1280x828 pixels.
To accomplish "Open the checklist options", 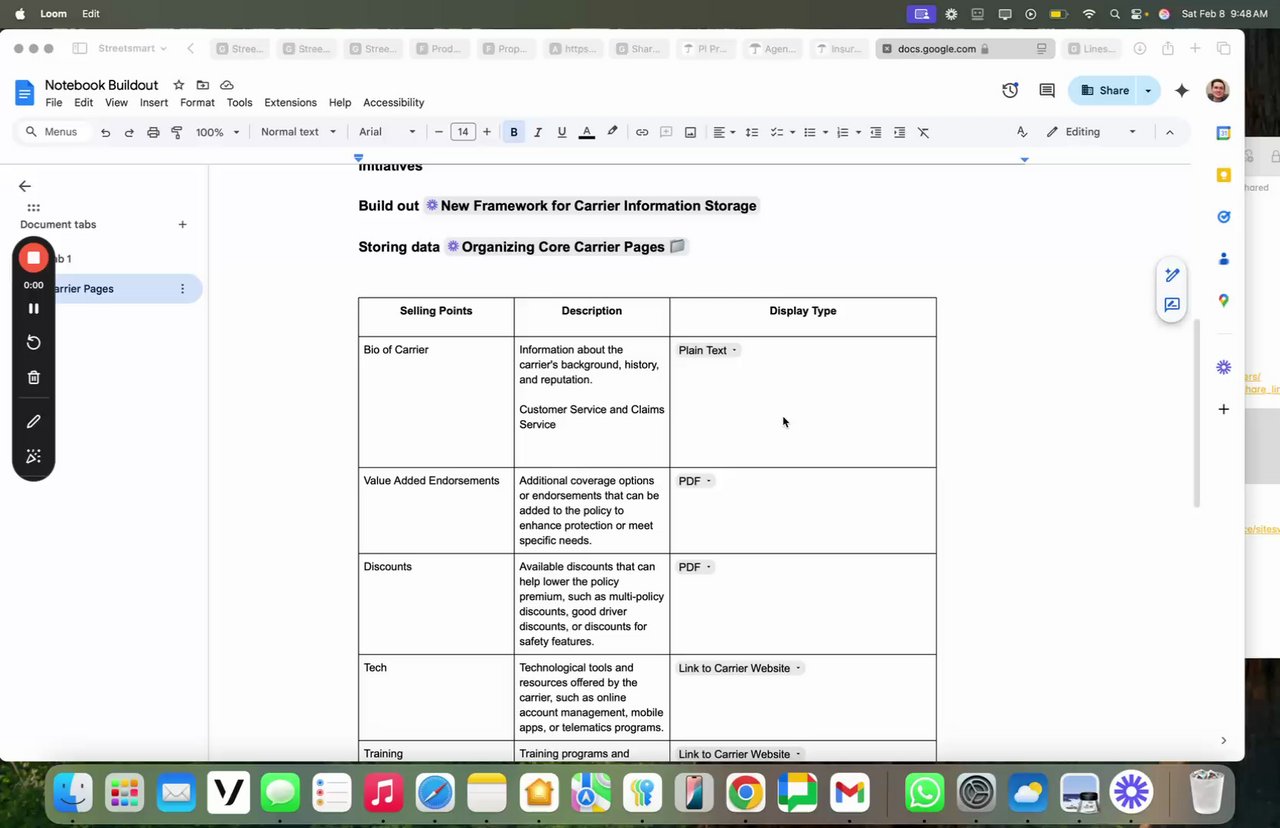I will 782,132.
